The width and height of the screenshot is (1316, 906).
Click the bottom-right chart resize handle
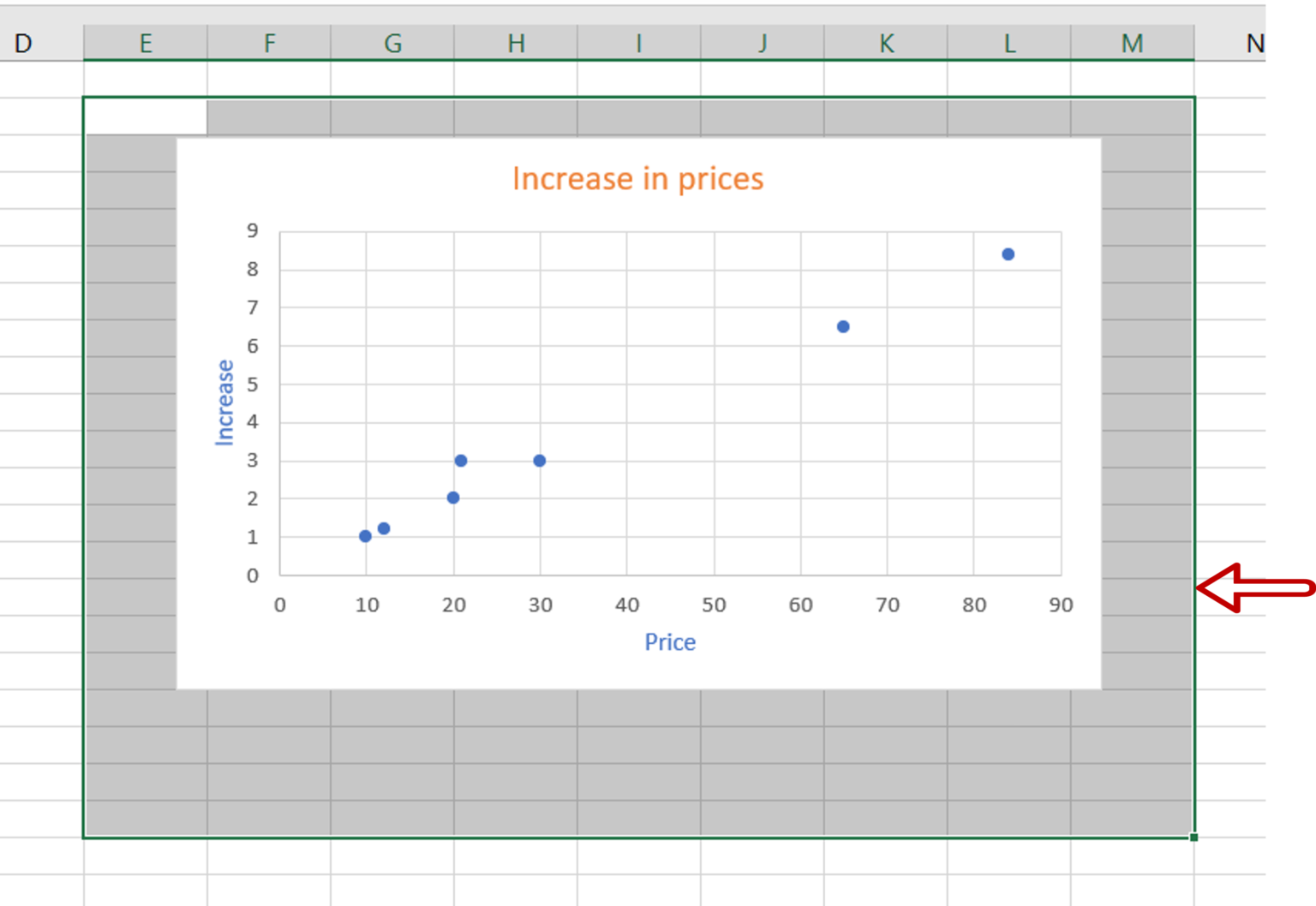click(1193, 837)
